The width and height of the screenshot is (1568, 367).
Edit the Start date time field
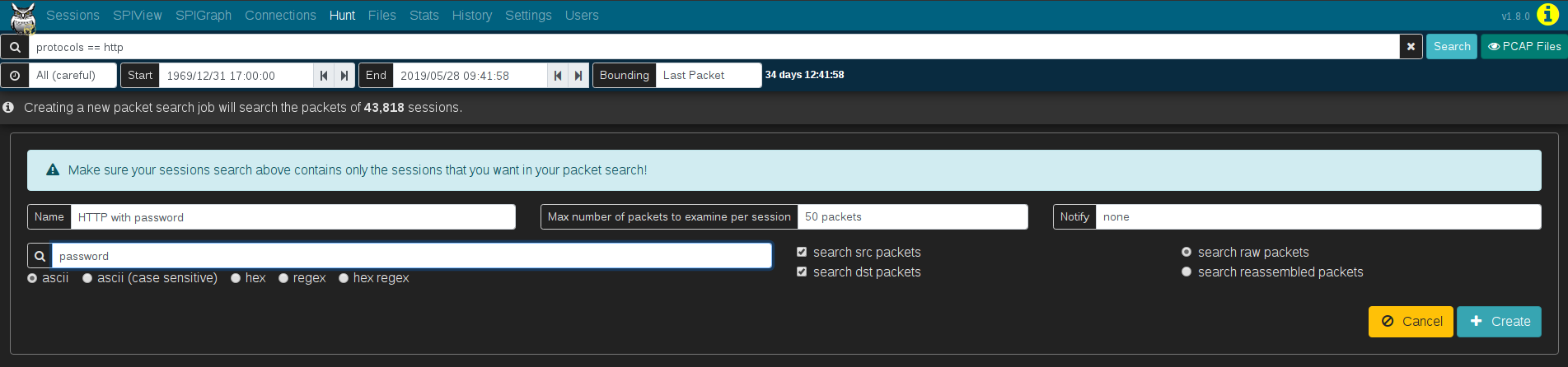pyautogui.click(x=236, y=75)
